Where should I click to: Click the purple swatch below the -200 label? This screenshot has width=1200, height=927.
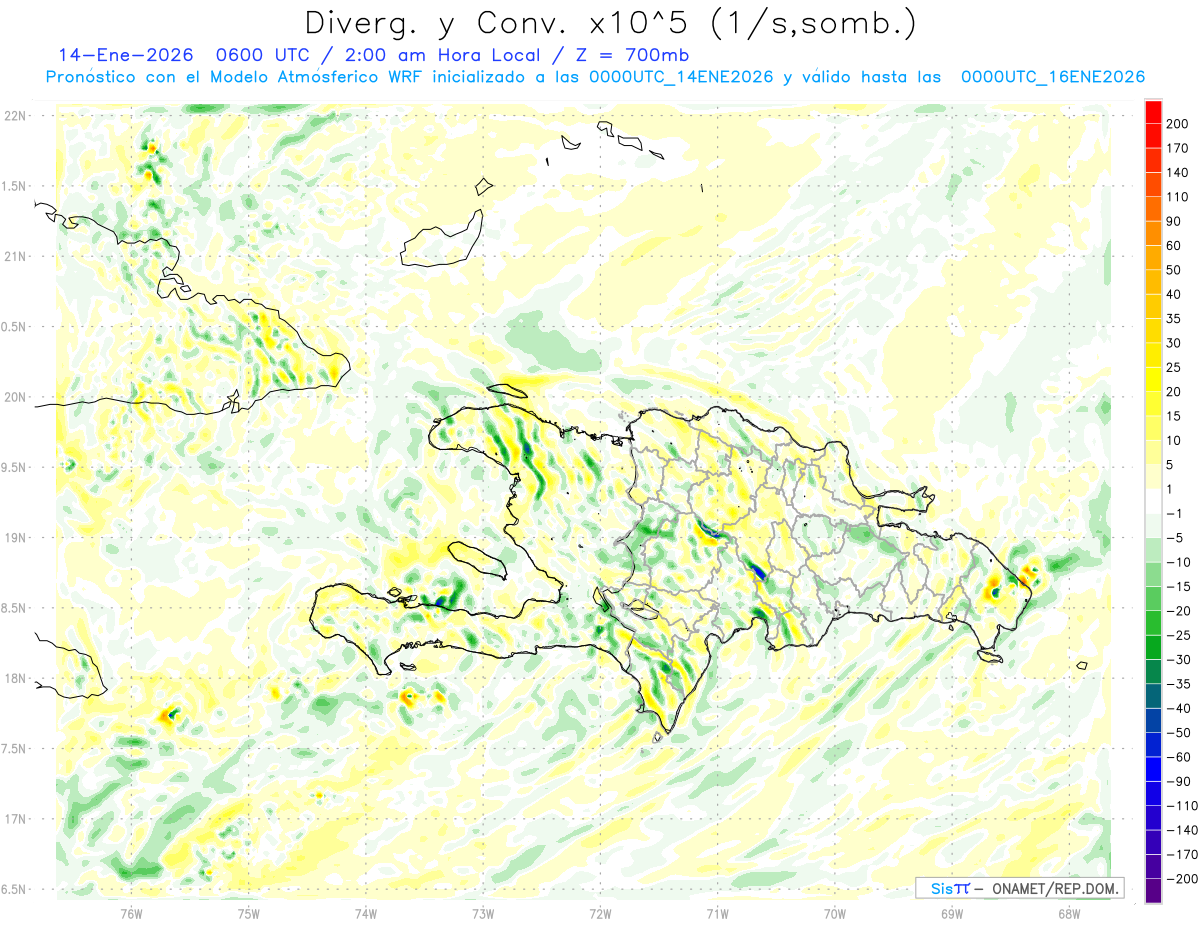click(x=1153, y=891)
